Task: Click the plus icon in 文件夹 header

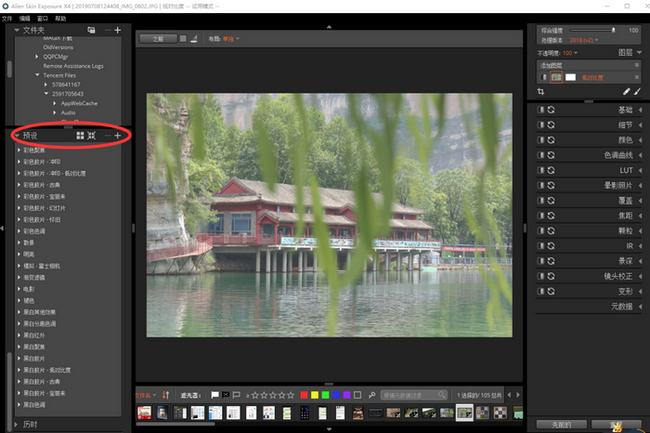Action: pyautogui.click(x=118, y=30)
